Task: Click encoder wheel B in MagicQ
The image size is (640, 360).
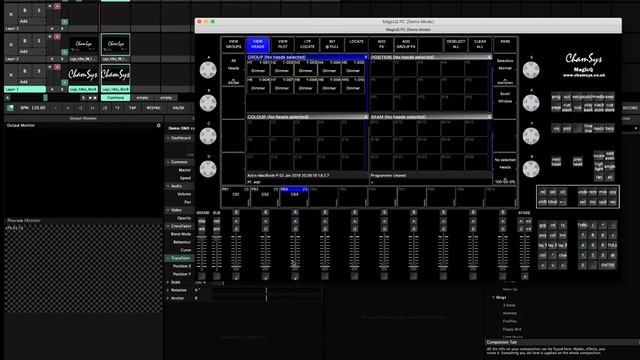Action: coord(208,103)
